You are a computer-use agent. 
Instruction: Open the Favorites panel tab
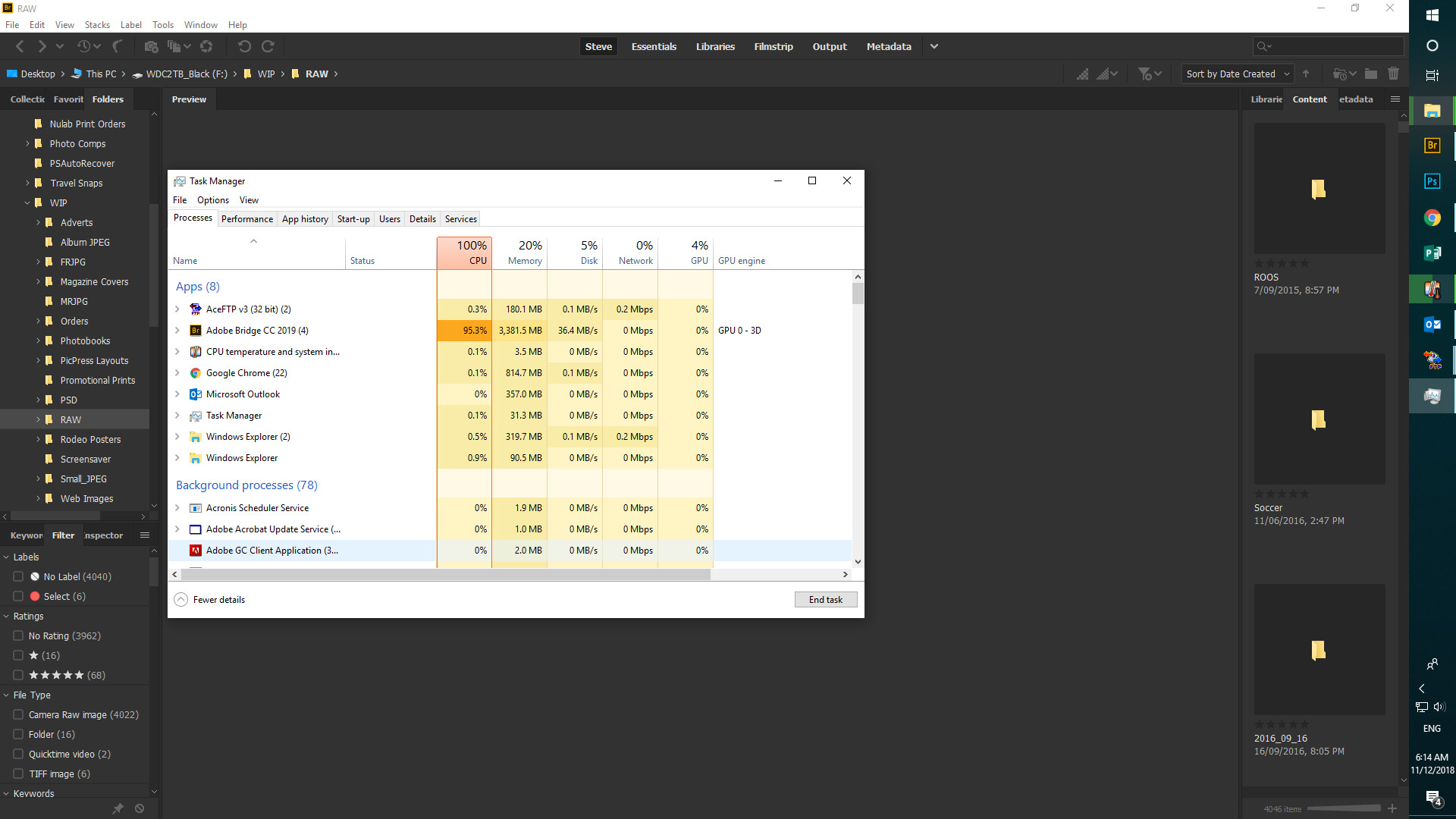(x=68, y=99)
